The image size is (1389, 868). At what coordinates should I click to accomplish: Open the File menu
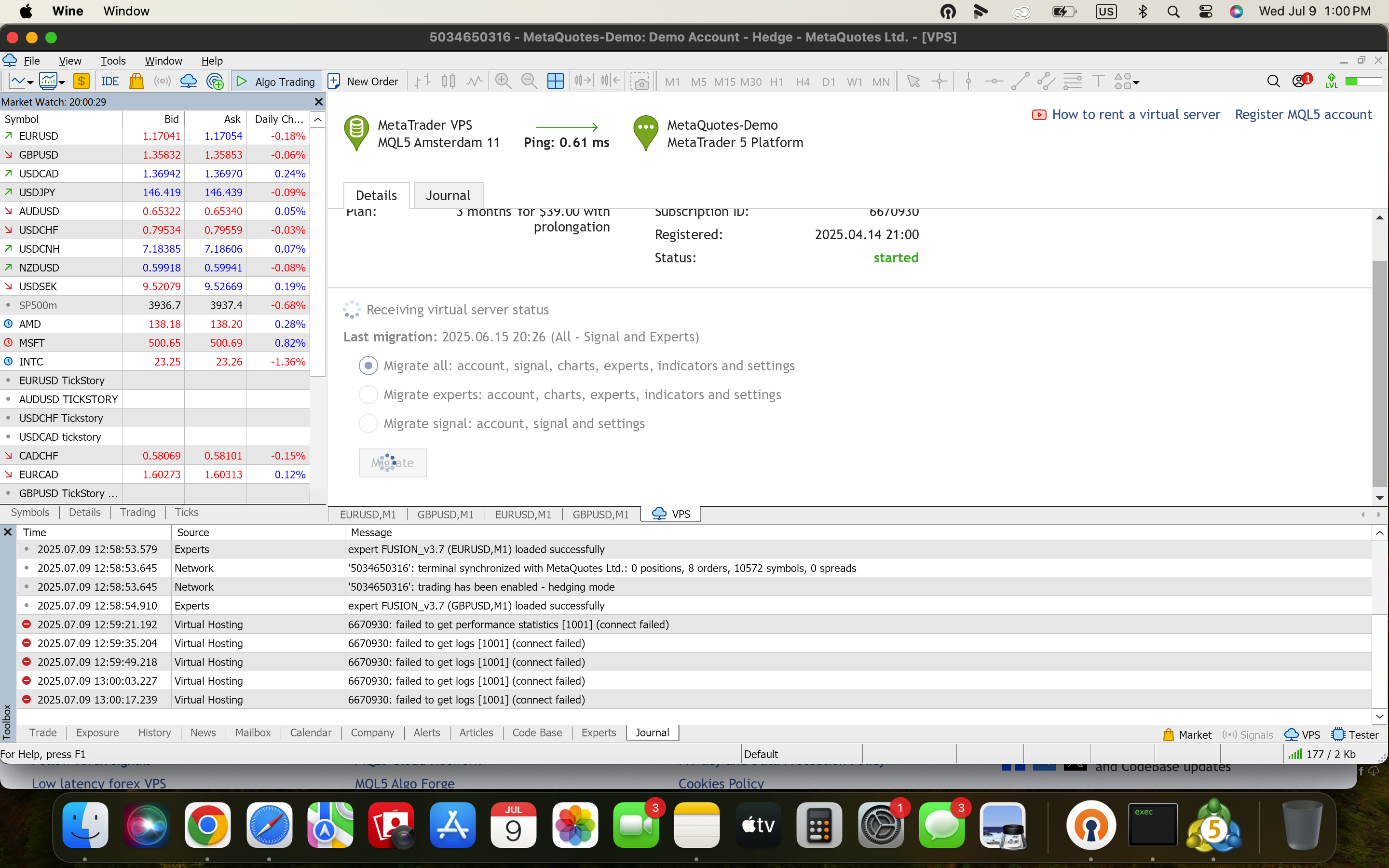pyautogui.click(x=31, y=61)
